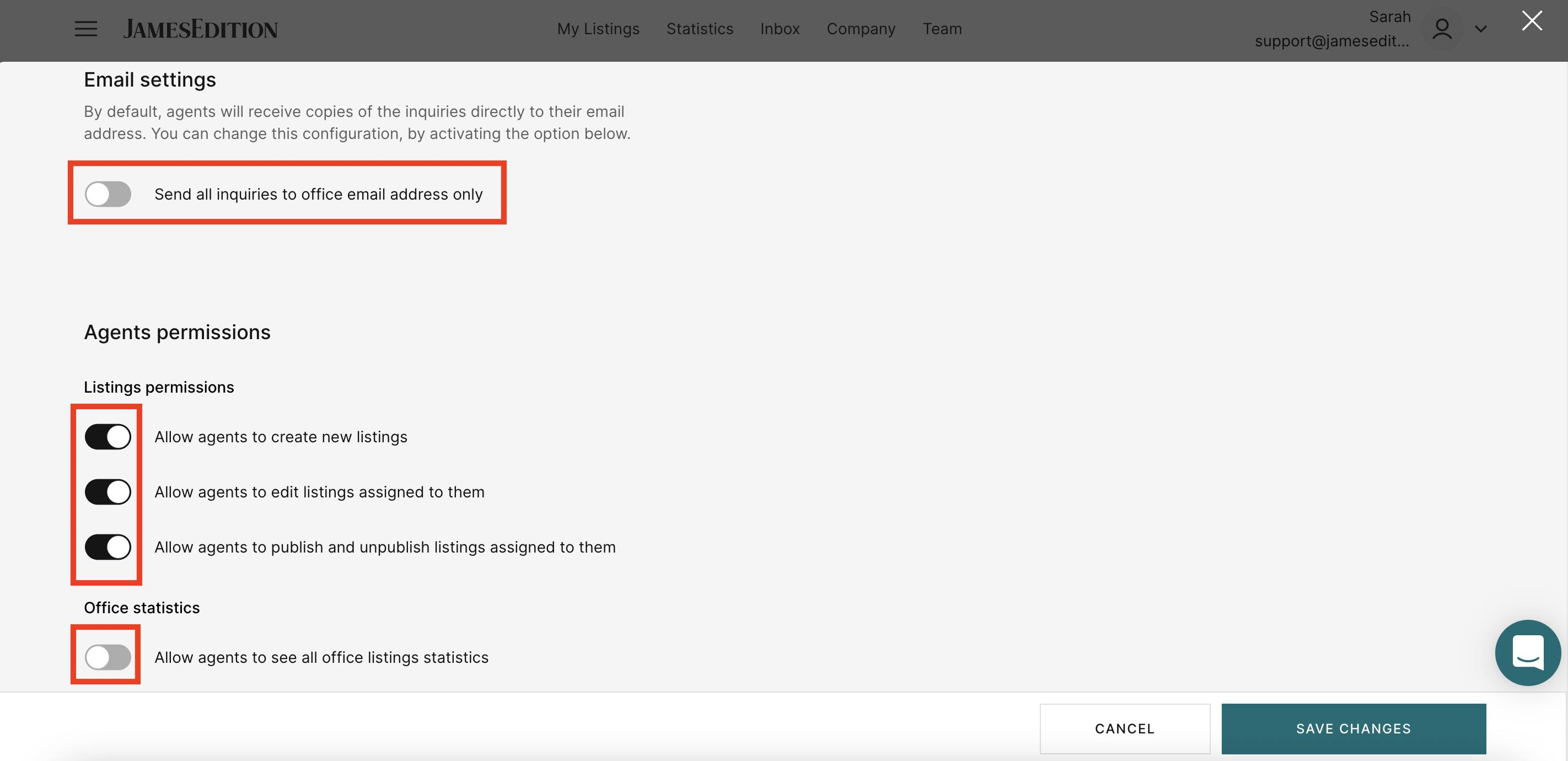The width and height of the screenshot is (1568, 761).
Task: Go to My Listings
Action: (x=598, y=29)
